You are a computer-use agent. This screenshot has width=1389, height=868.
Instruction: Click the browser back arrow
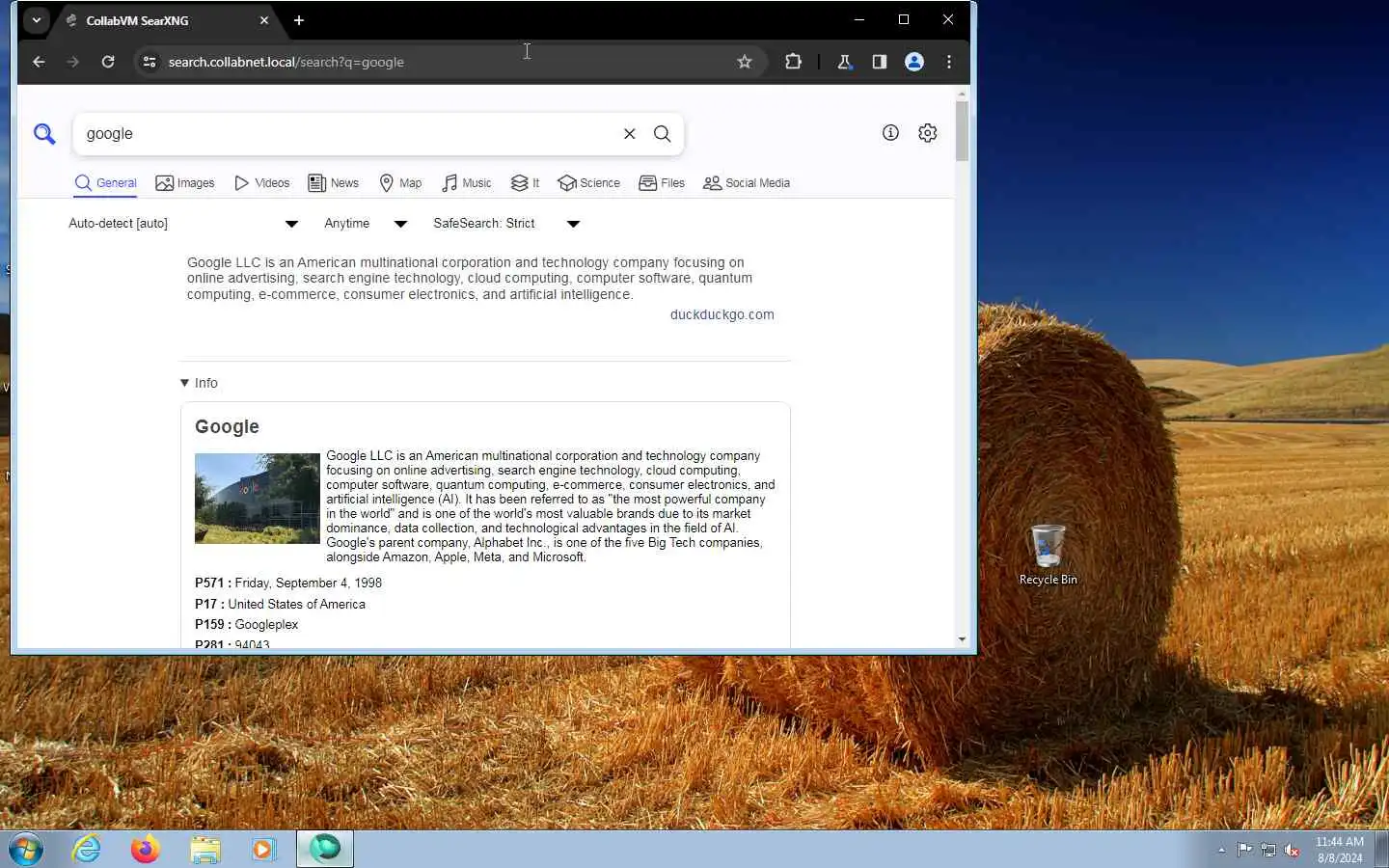(x=39, y=62)
